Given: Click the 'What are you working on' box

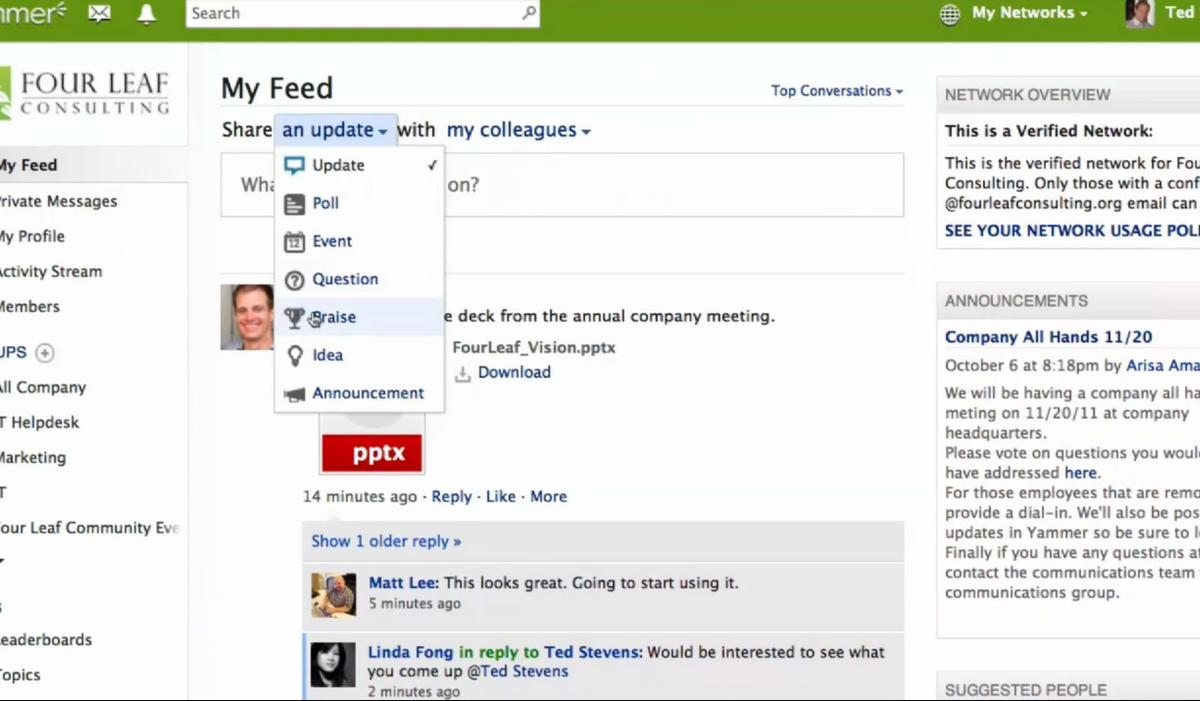Looking at the screenshot, I should coord(562,185).
